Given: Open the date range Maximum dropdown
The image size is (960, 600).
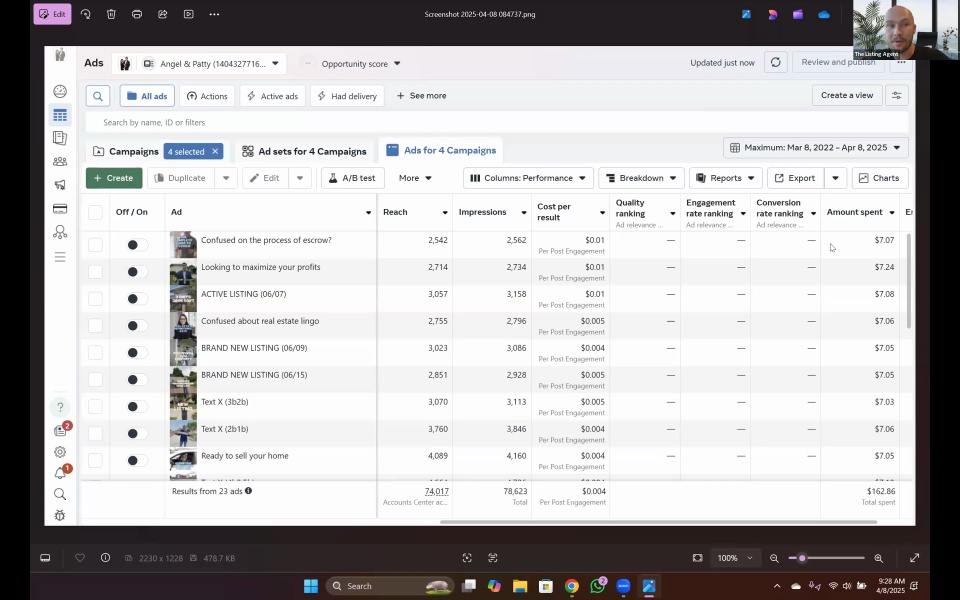Looking at the screenshot, I should (816, 148).
